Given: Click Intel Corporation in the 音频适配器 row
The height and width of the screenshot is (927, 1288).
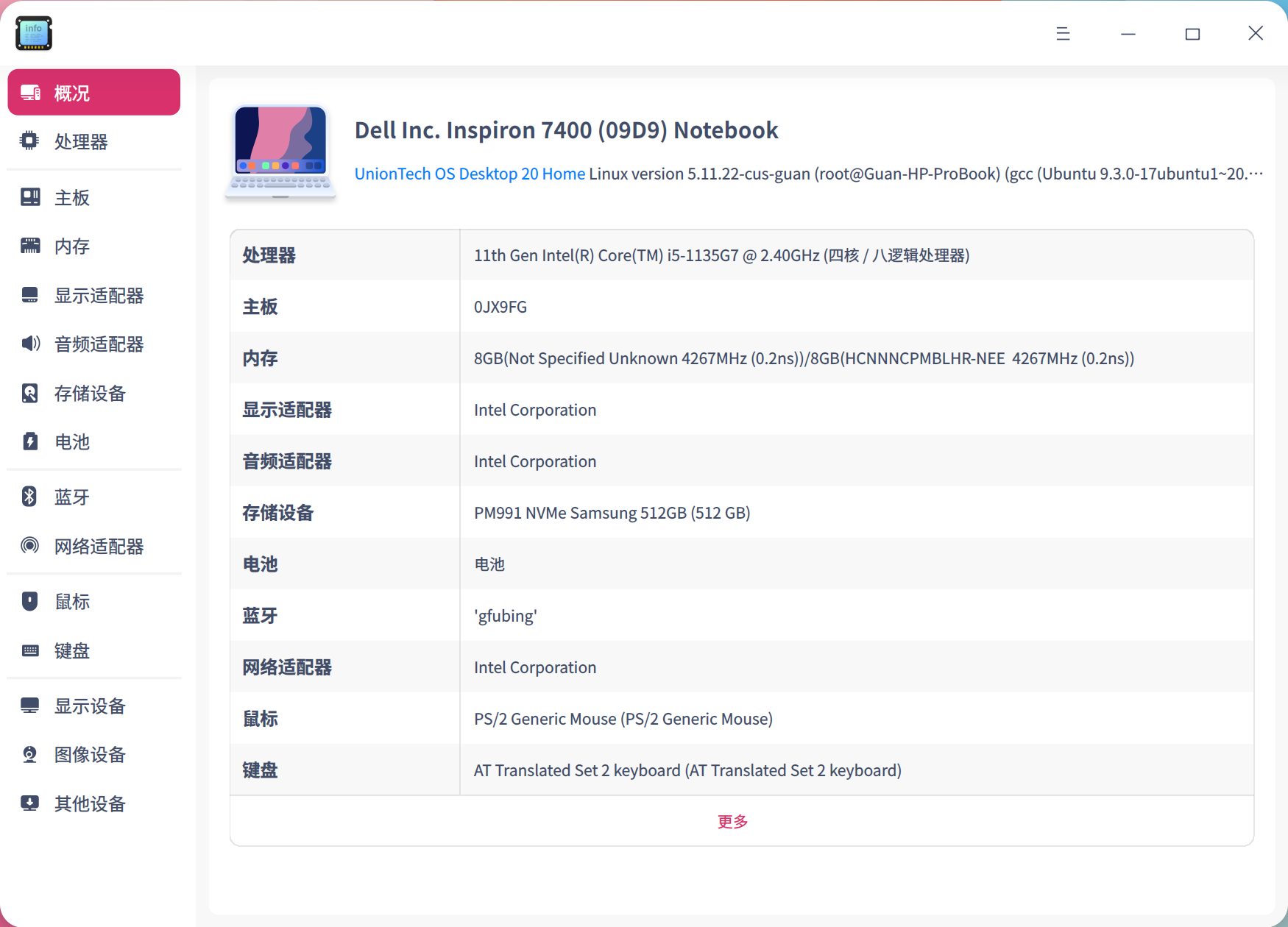Looking at the screenshot, I should [x=535, y=461].
